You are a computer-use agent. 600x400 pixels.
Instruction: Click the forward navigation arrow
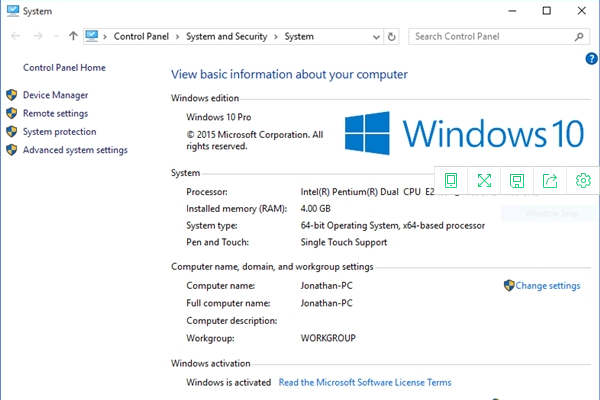[x=38, y=36]
